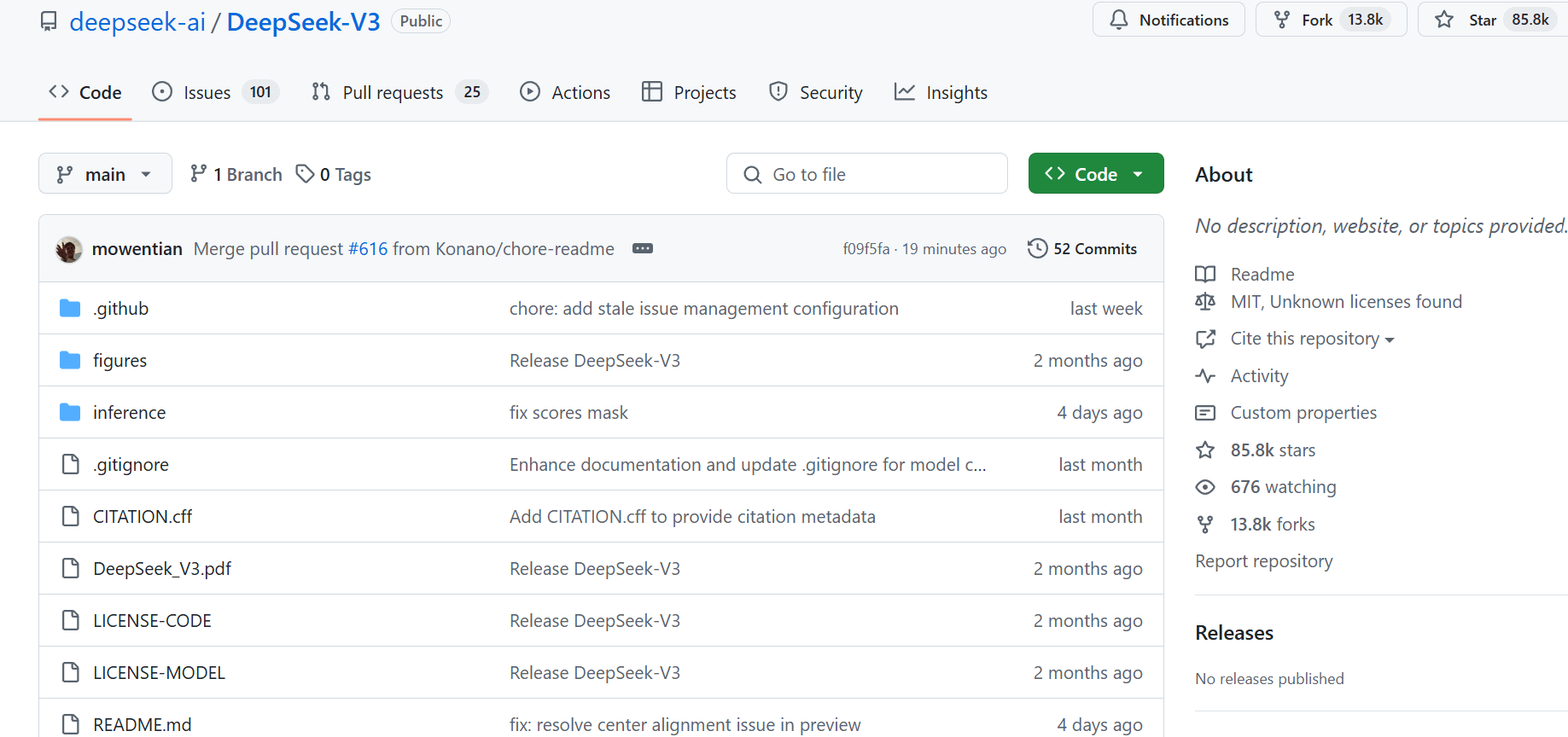Click mowentian's avatar thumbnail
Image resolution: width=1568 pixels, height=737 pixels.
(x=69, y=249)
